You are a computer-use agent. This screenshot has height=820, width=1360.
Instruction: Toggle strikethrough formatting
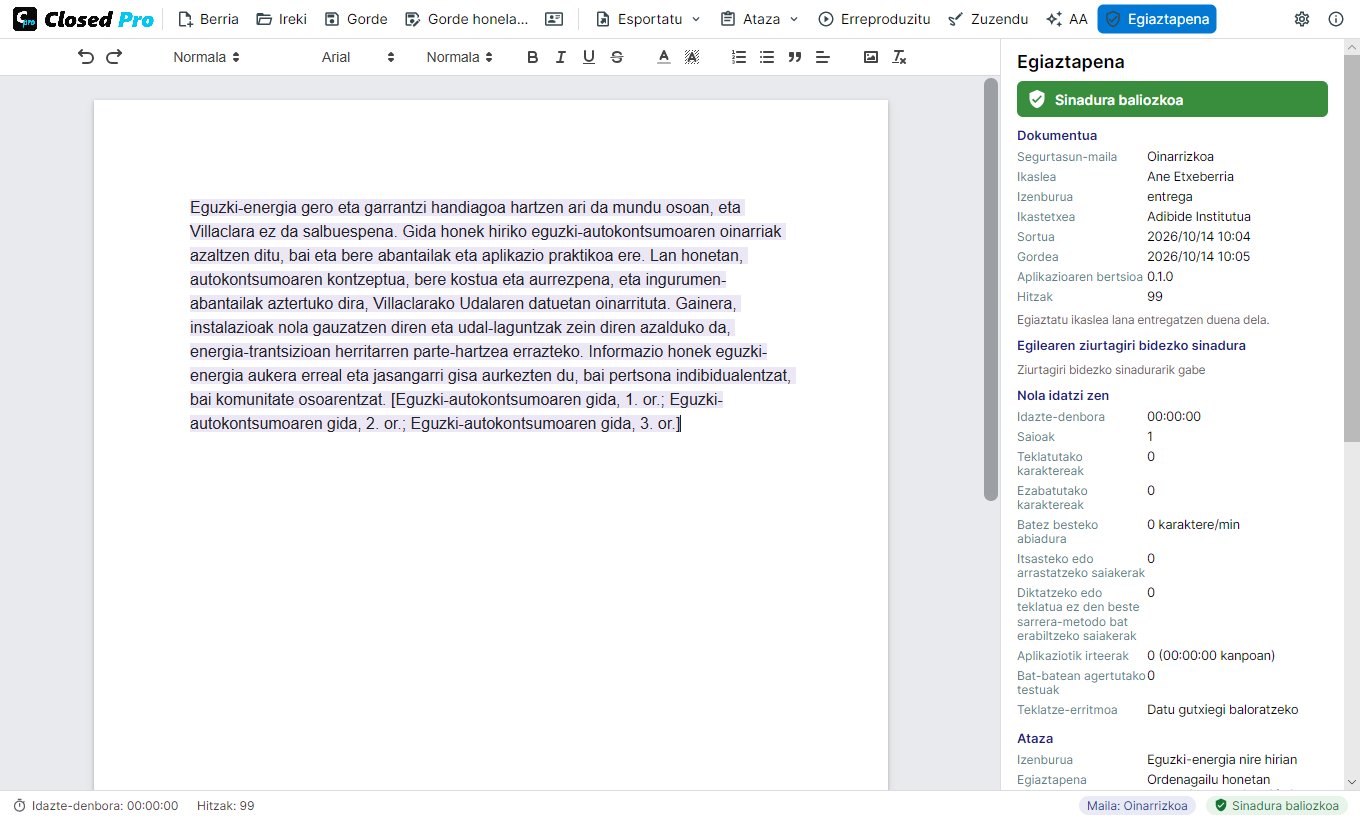(x=617, y=57)
